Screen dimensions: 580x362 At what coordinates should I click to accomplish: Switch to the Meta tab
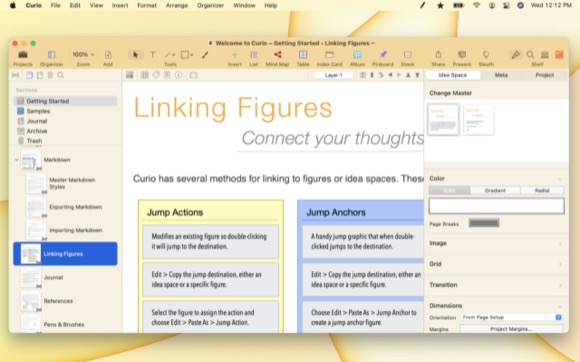pyautogui.click(x=501, y=75)
